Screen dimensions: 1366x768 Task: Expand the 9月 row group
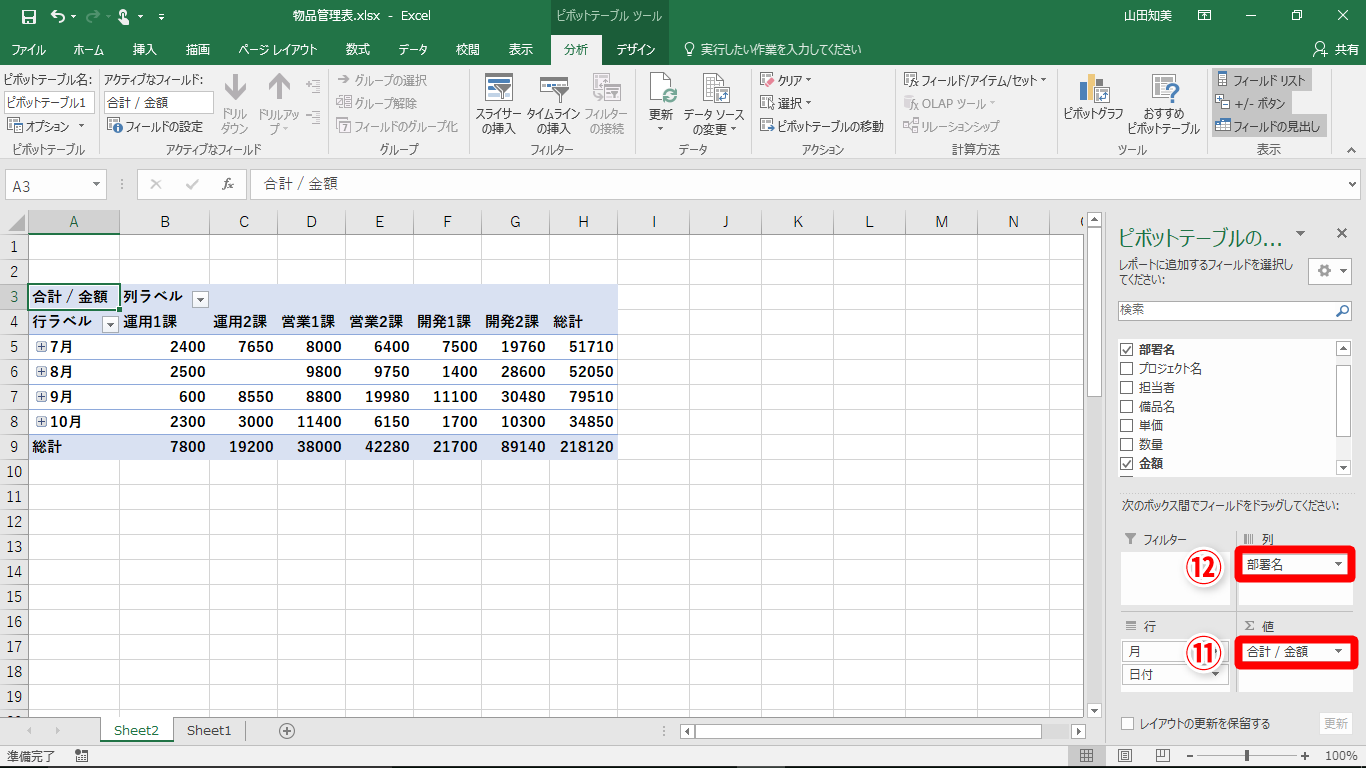(x=41, y=396)
